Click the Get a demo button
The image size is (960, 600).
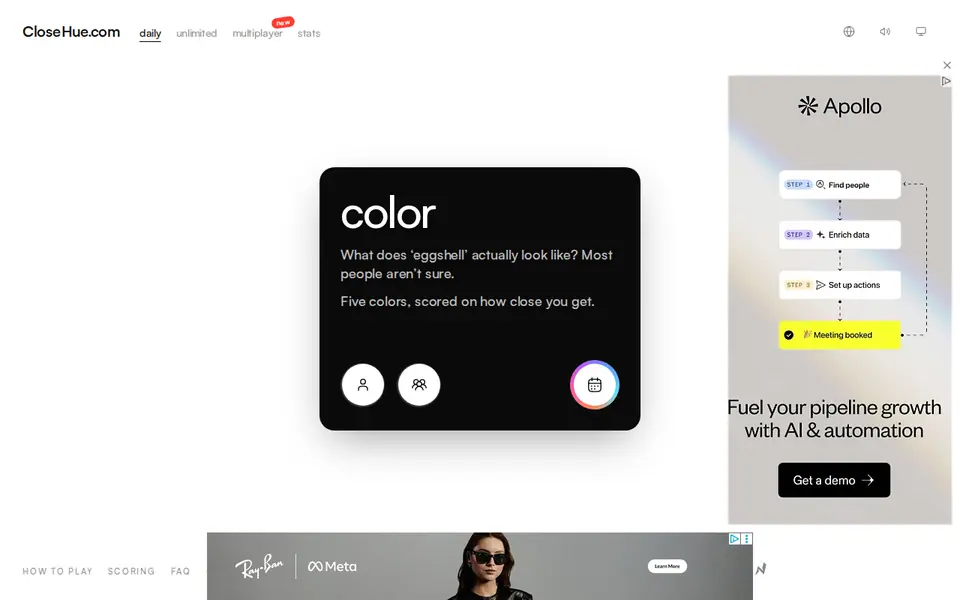pos(834,480)
